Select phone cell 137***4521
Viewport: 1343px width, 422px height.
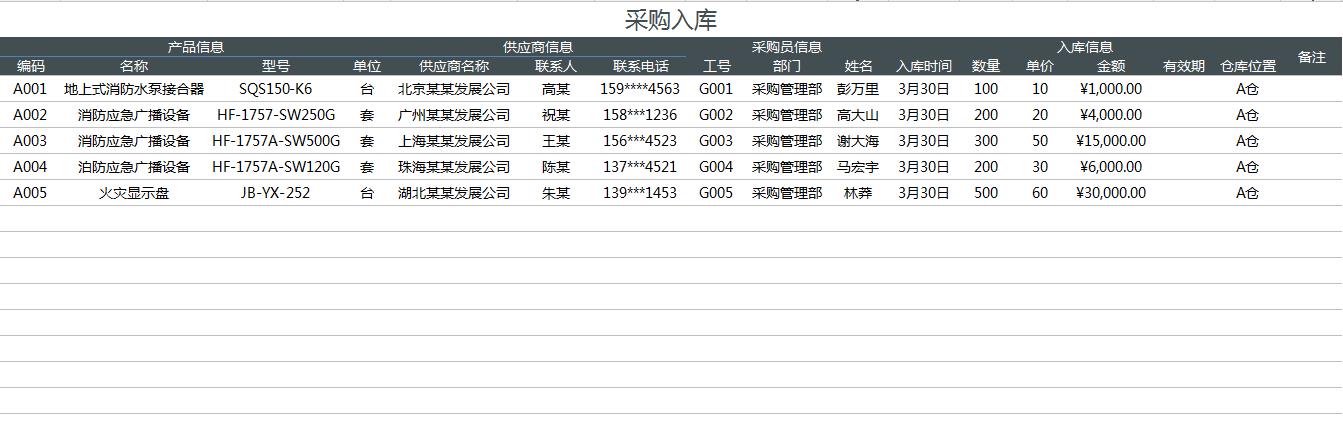click(640, 167)
